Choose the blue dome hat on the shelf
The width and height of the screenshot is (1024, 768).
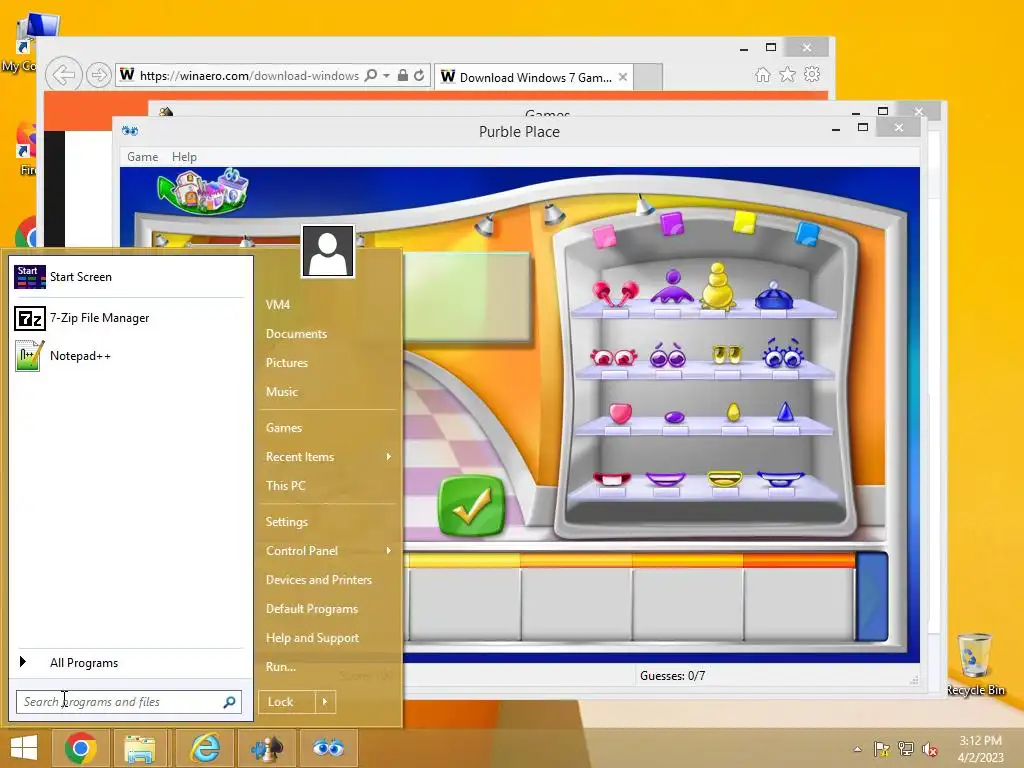(x=774, y=295)
